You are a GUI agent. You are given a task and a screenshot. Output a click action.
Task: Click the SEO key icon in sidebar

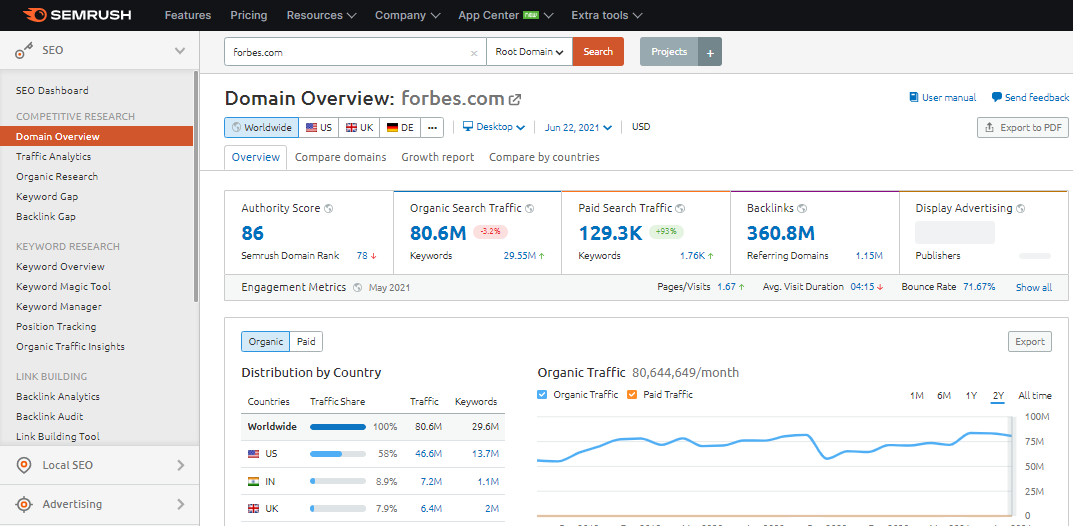tap(24, 51)
